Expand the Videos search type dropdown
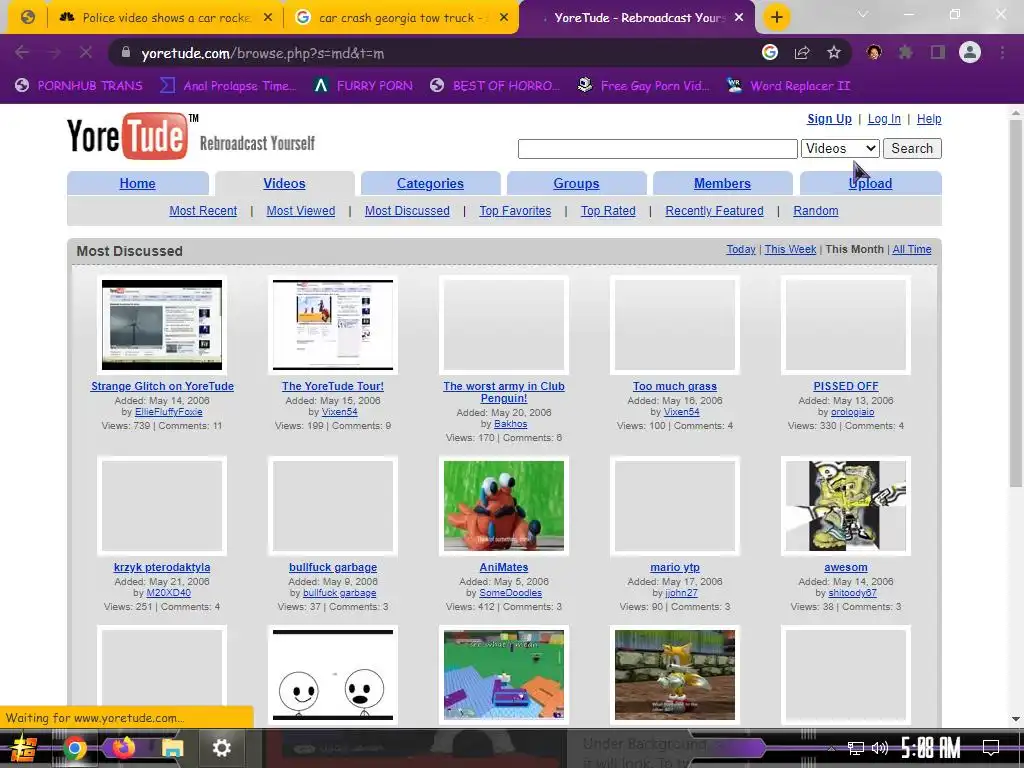The height and width of the screenshot is (768, 1024). tap(840, 148)
